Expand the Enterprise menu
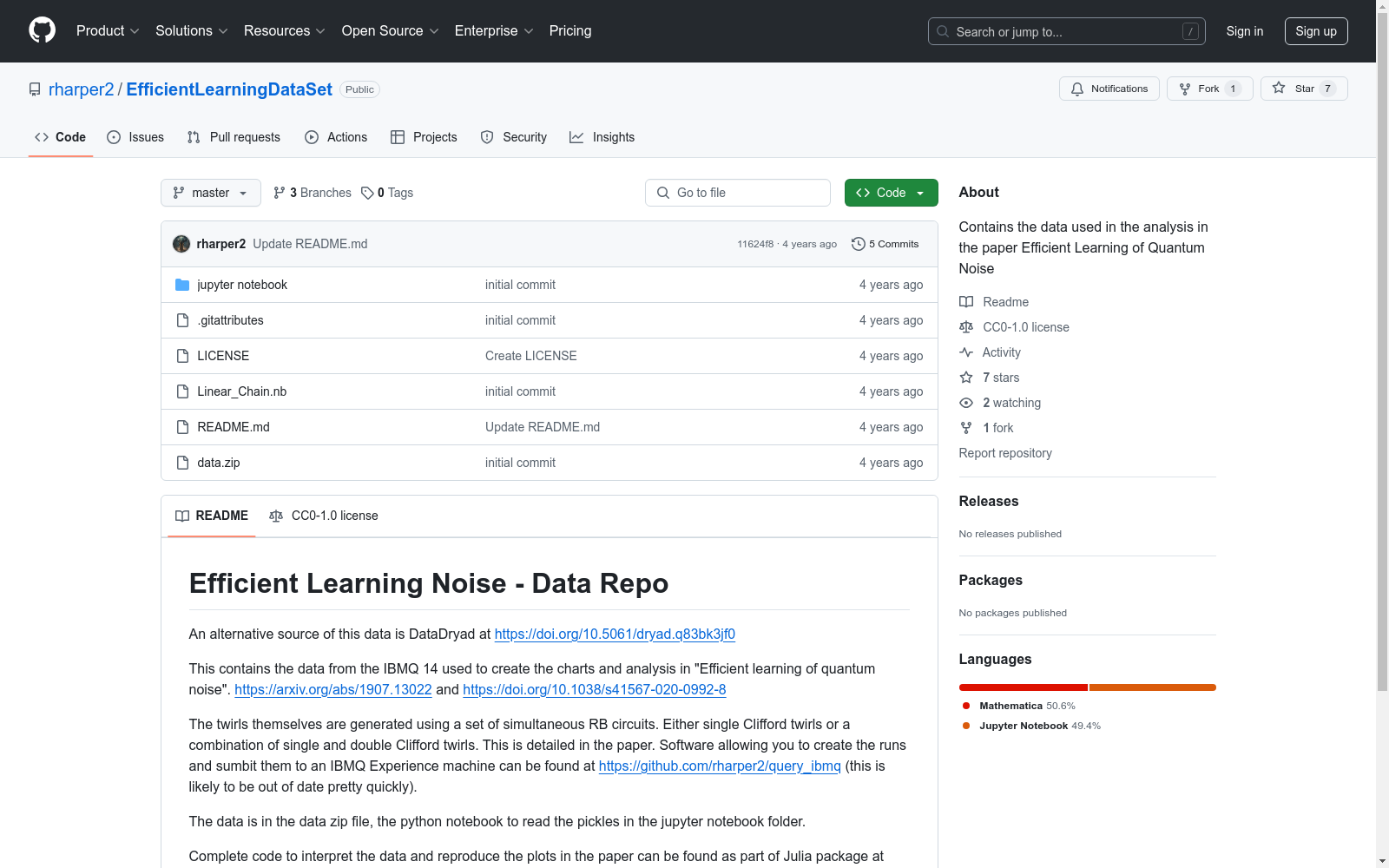1389x868 pixels. [494, 31]
